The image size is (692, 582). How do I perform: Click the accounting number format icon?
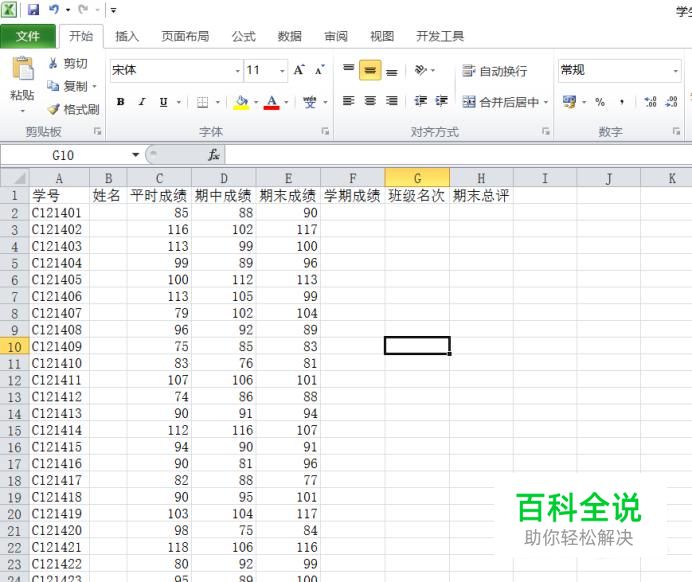coord(569,102)
